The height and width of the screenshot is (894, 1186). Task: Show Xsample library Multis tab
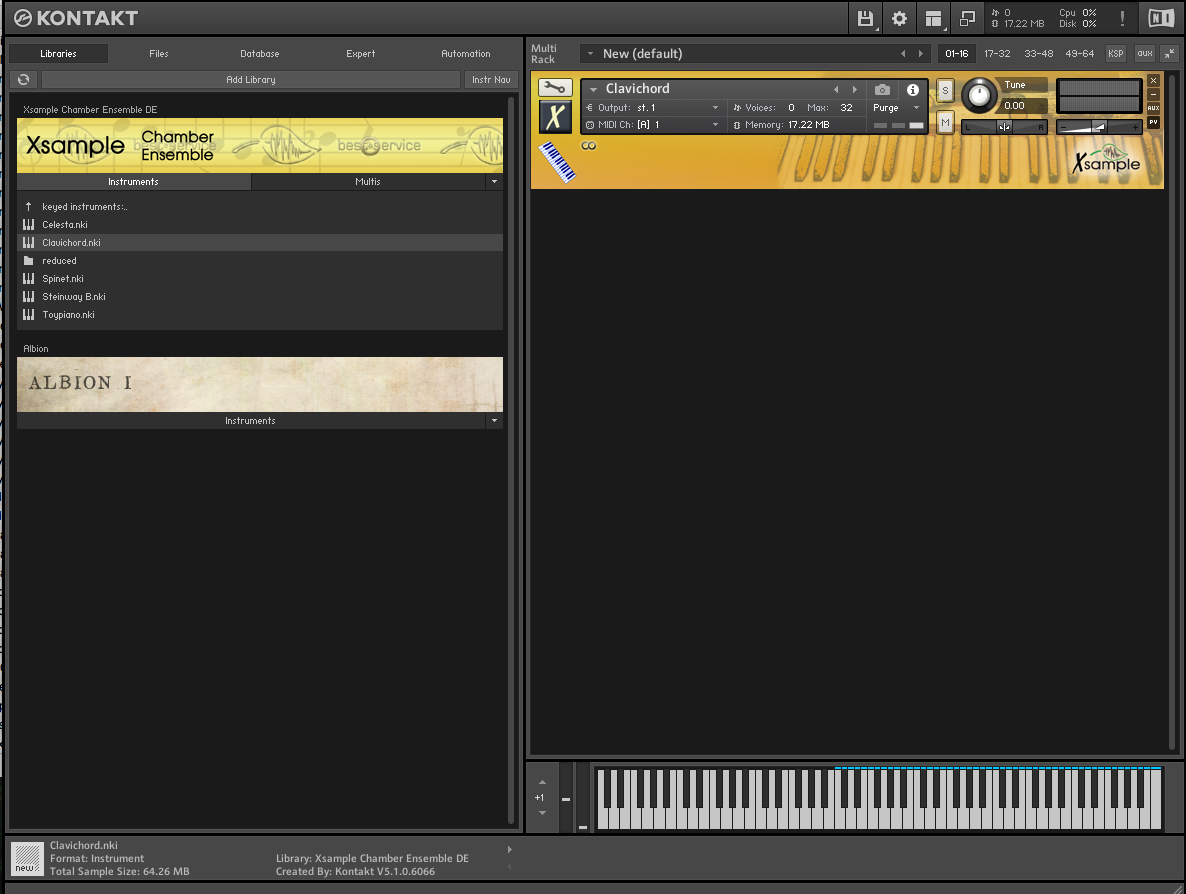click(x=368, y=182)
